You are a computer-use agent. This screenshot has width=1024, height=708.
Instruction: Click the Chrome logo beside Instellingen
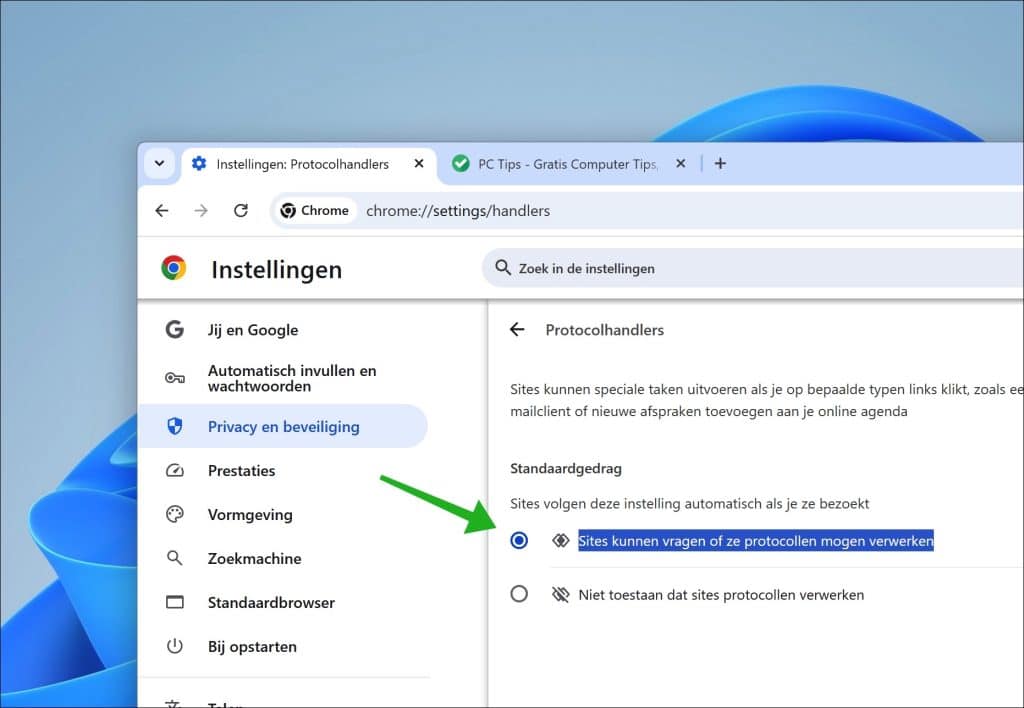click(x=174, y=268)
